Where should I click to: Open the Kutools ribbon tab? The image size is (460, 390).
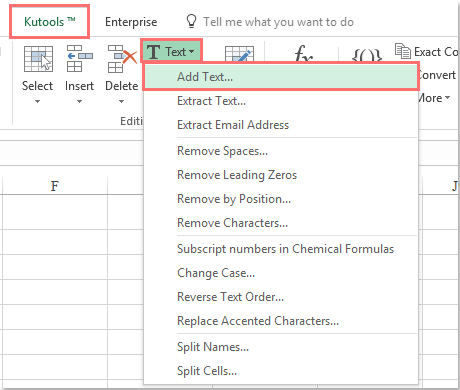tap(49, 22)
